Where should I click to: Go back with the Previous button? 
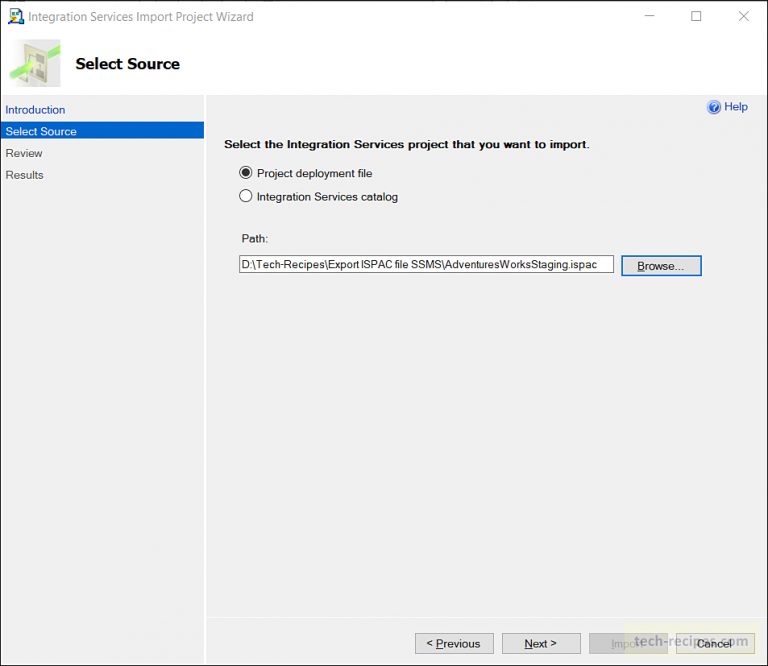pos(454,643)
